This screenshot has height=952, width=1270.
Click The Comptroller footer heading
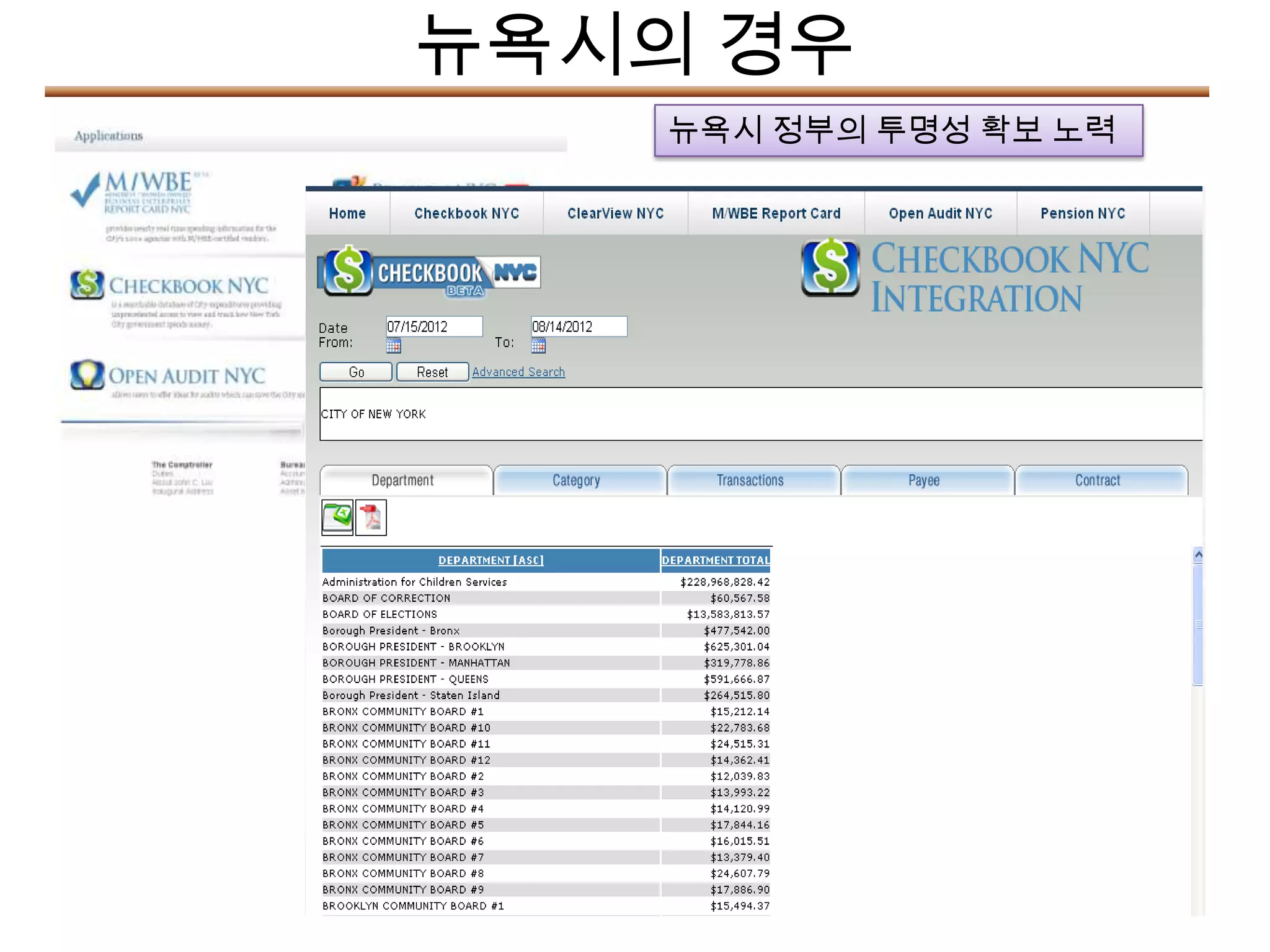[182, 464]
